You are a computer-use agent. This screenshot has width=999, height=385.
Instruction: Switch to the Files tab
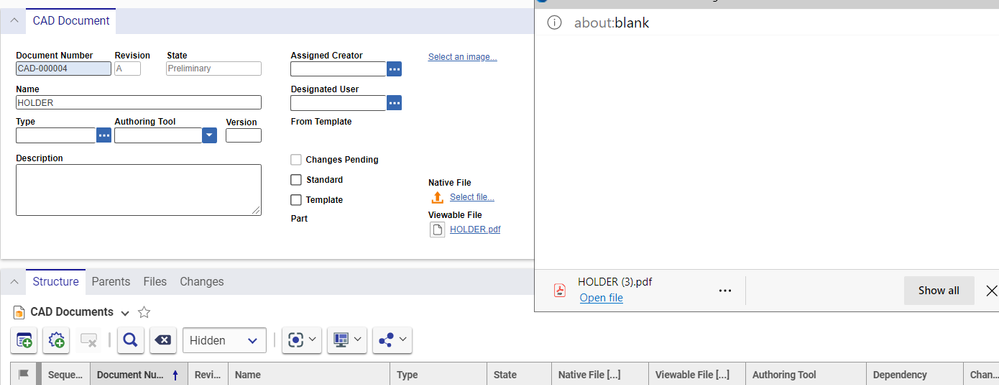(155, 281)
